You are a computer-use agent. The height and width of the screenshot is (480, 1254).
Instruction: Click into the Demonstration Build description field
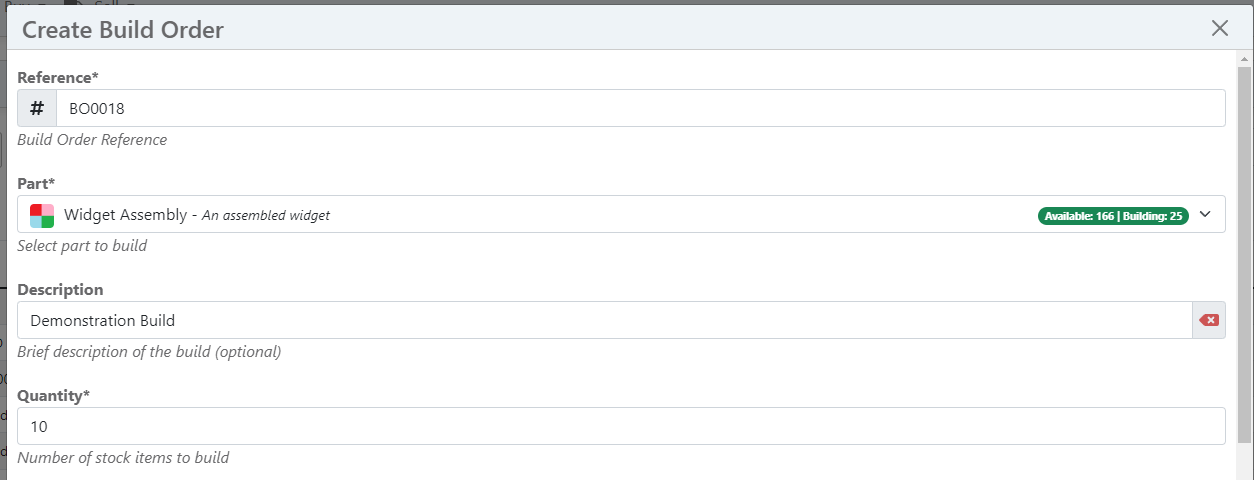(x=604, y=320)
